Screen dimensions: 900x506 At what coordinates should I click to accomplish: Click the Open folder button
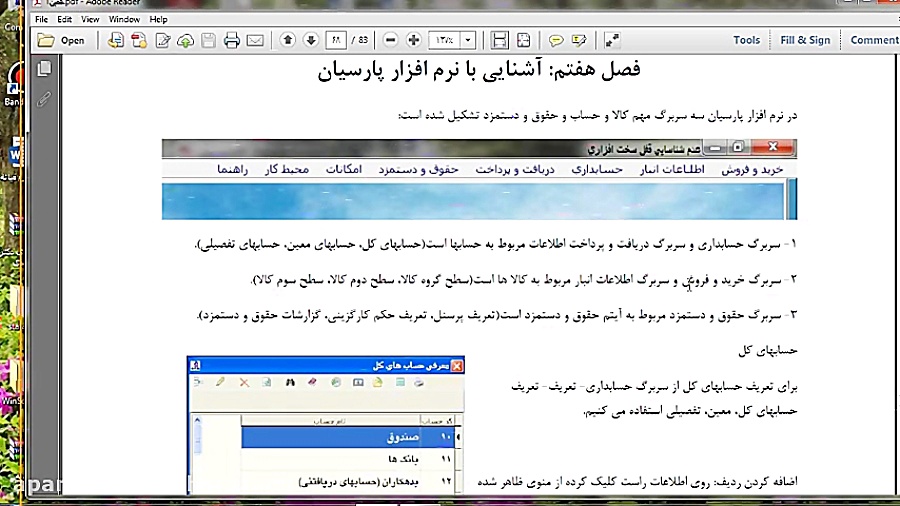(x=61, y=40)
